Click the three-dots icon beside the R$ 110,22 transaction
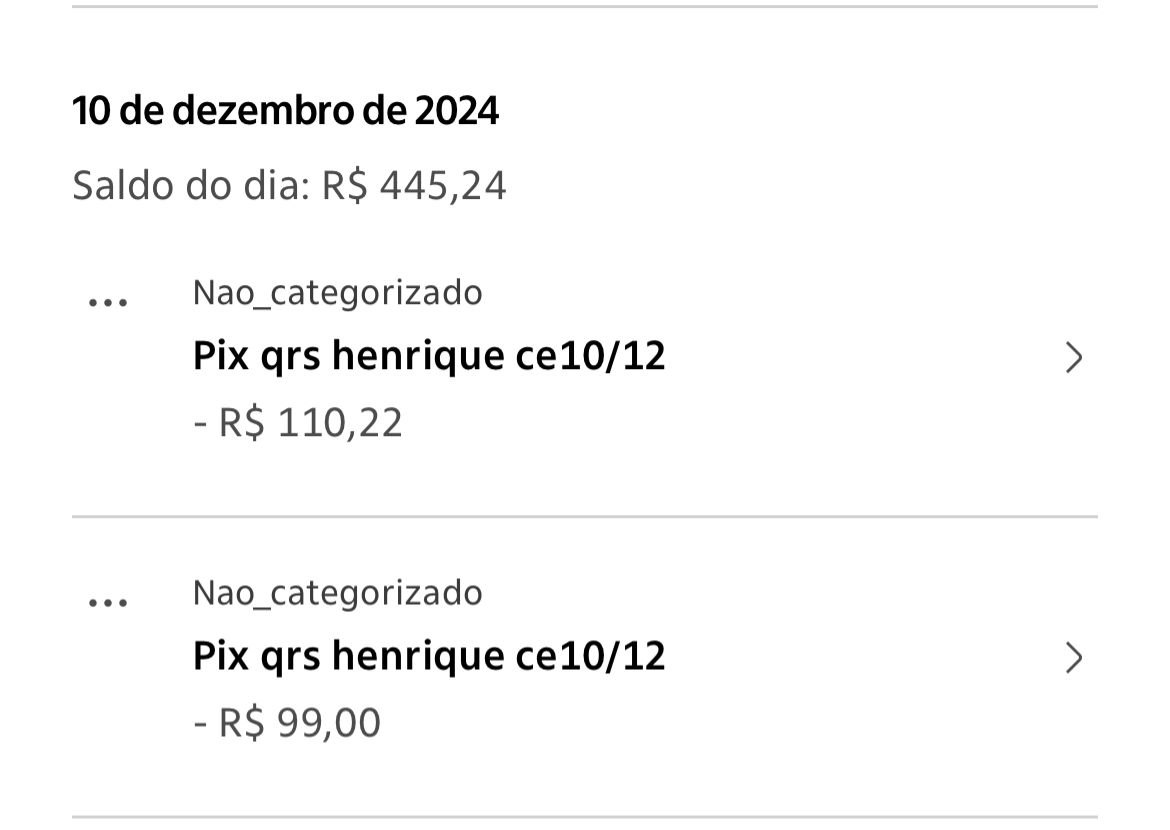This screenshot has height=830, width=1170. [x=108, y=303]
